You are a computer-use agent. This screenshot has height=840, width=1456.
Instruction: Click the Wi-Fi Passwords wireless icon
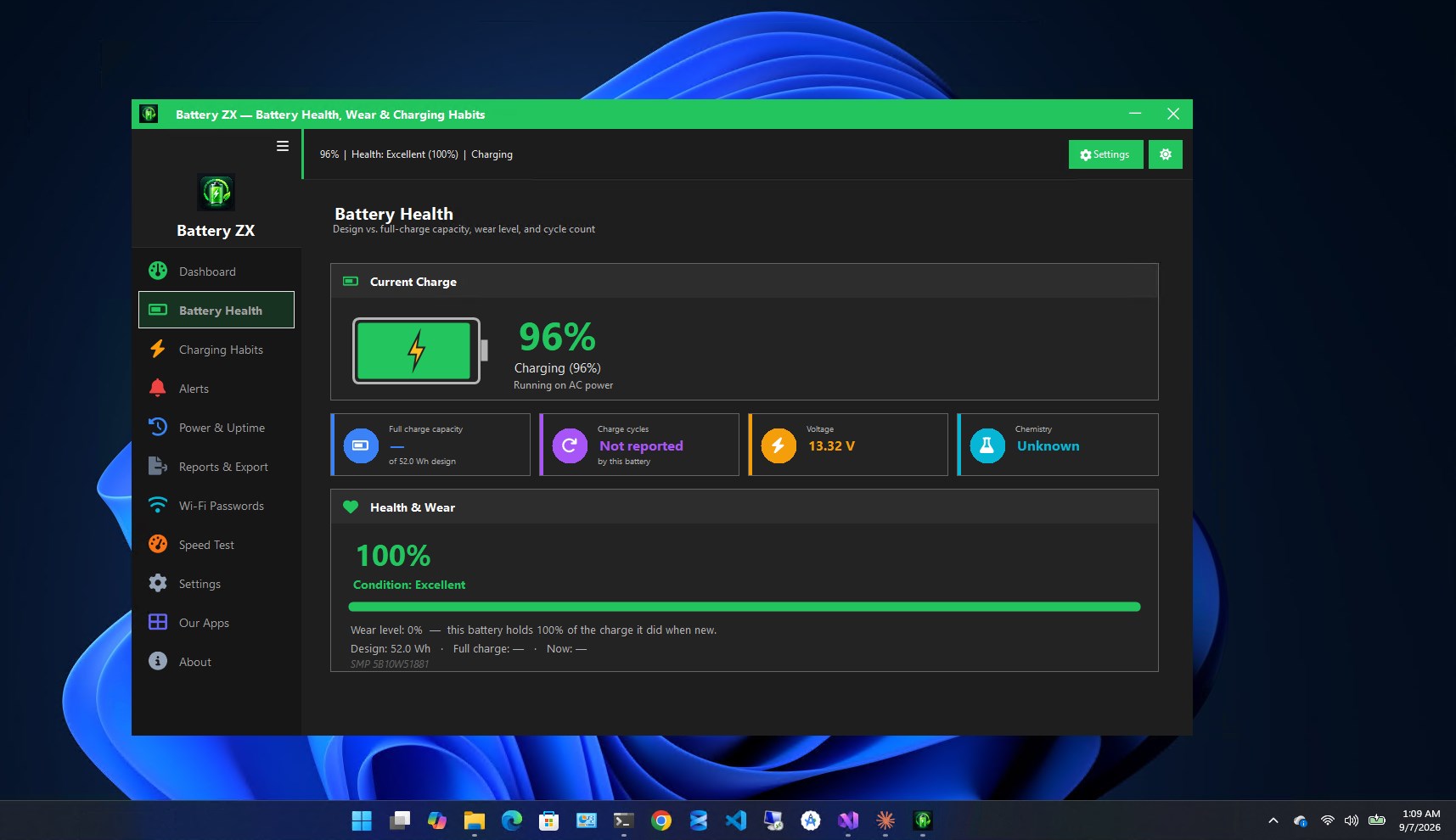(x=158, y=505)
